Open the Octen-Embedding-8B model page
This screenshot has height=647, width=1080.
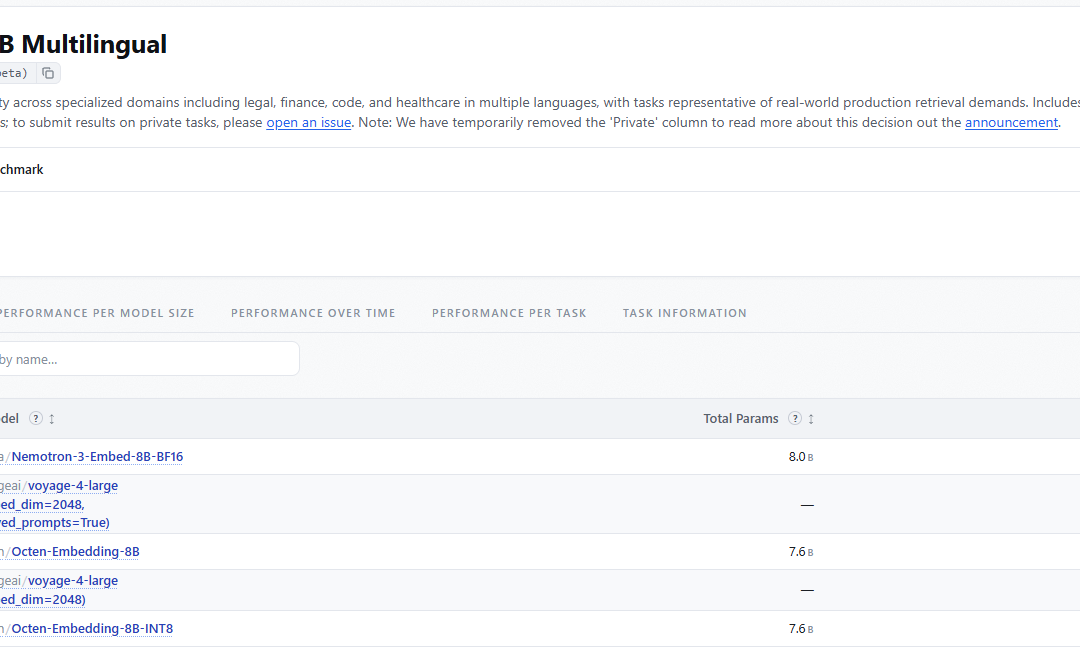coord(75,552)
